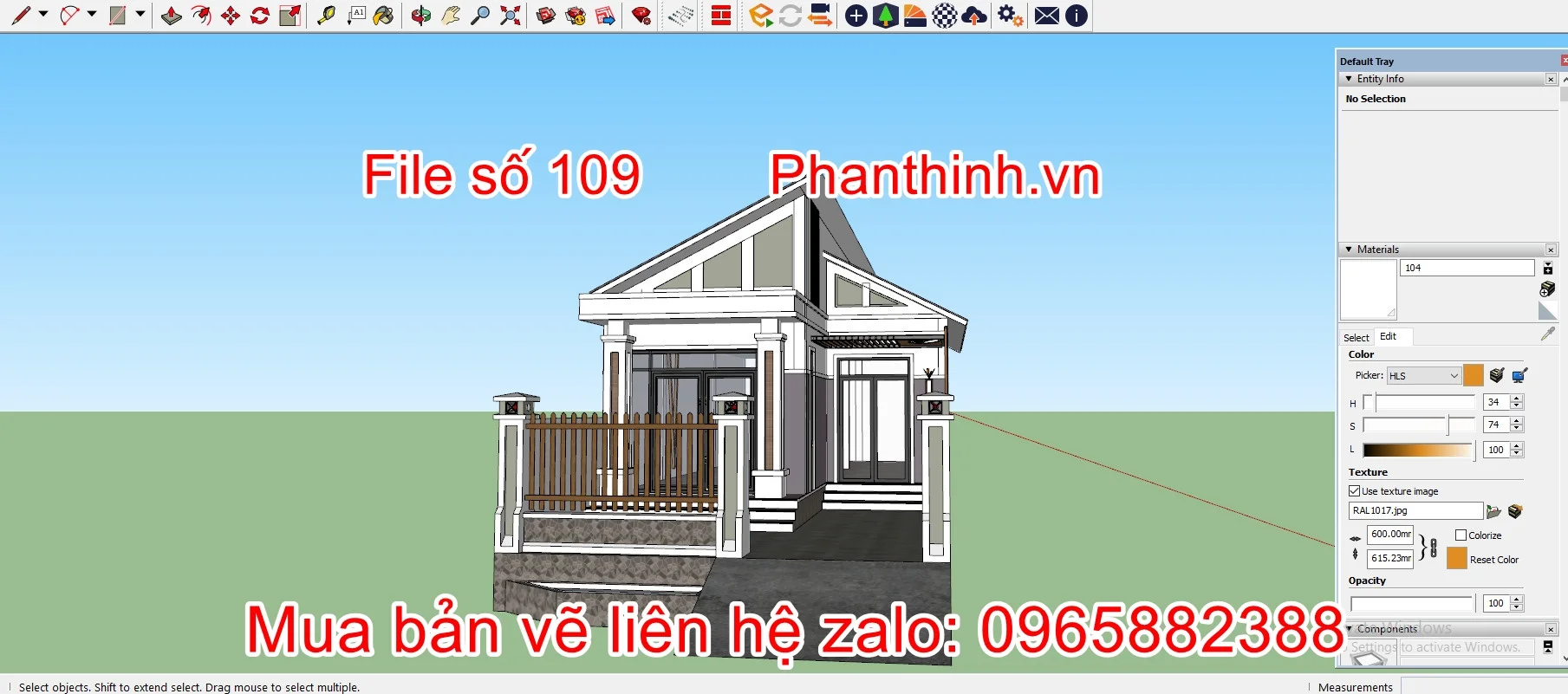
Task: Open the 3D Warehouse icon
Action: click(x=546, y=15)
